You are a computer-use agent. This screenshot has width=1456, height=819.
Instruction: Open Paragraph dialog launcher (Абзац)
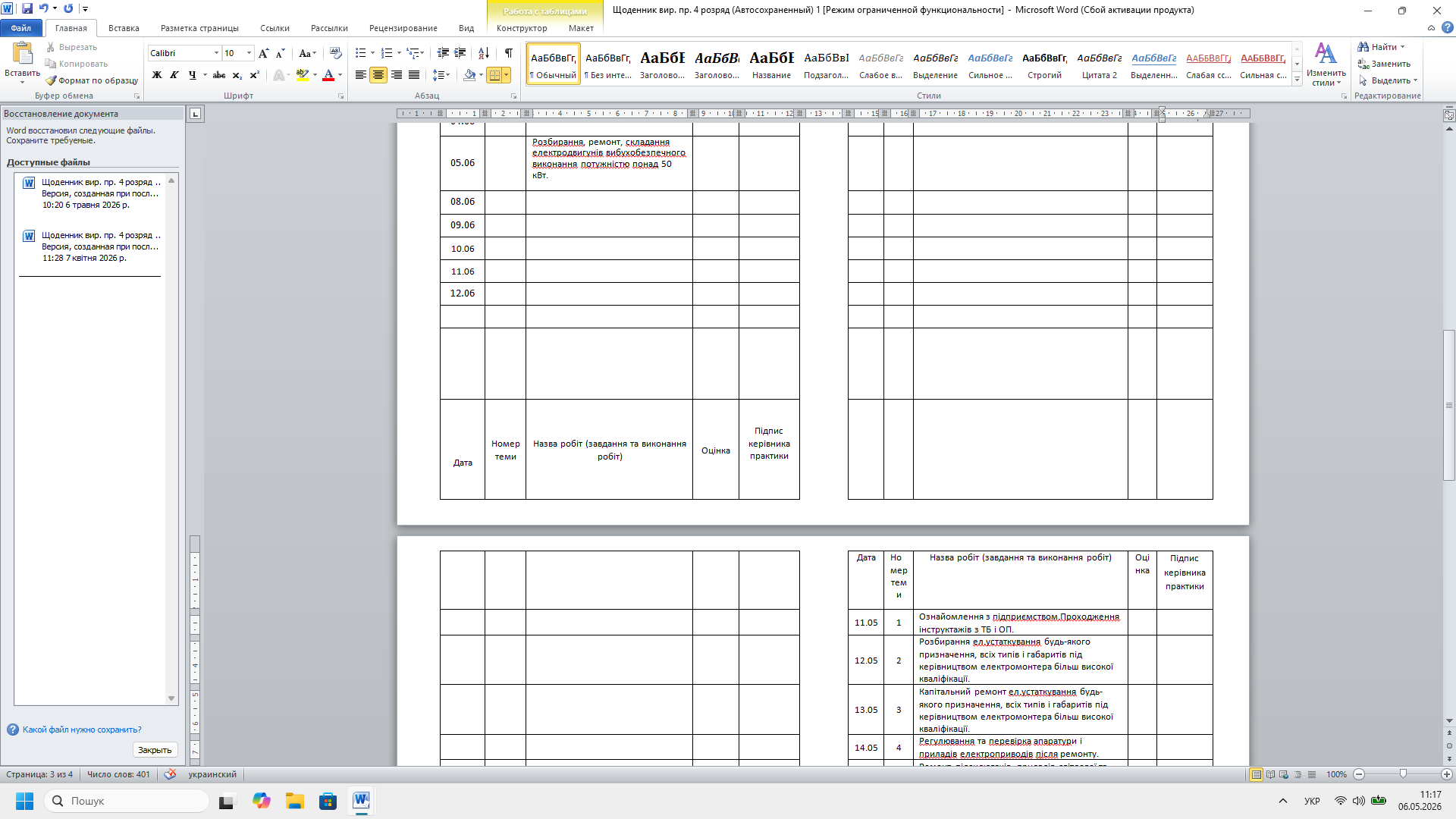pyautogui.click(x=513, y=96)
